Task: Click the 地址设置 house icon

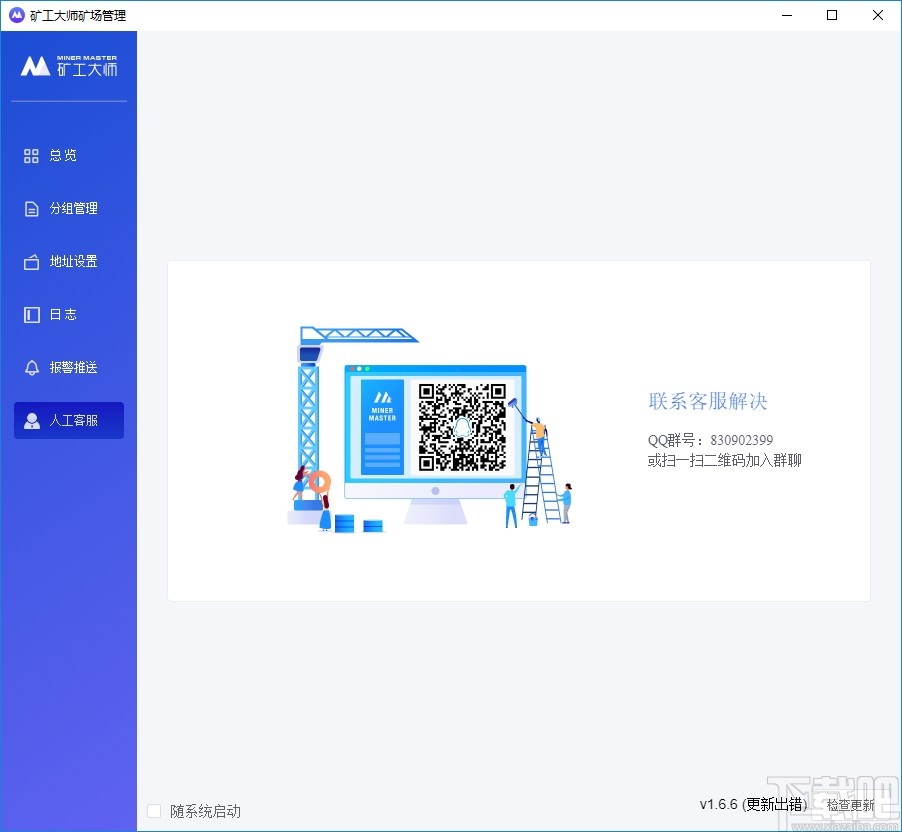Action: (31, 261)
